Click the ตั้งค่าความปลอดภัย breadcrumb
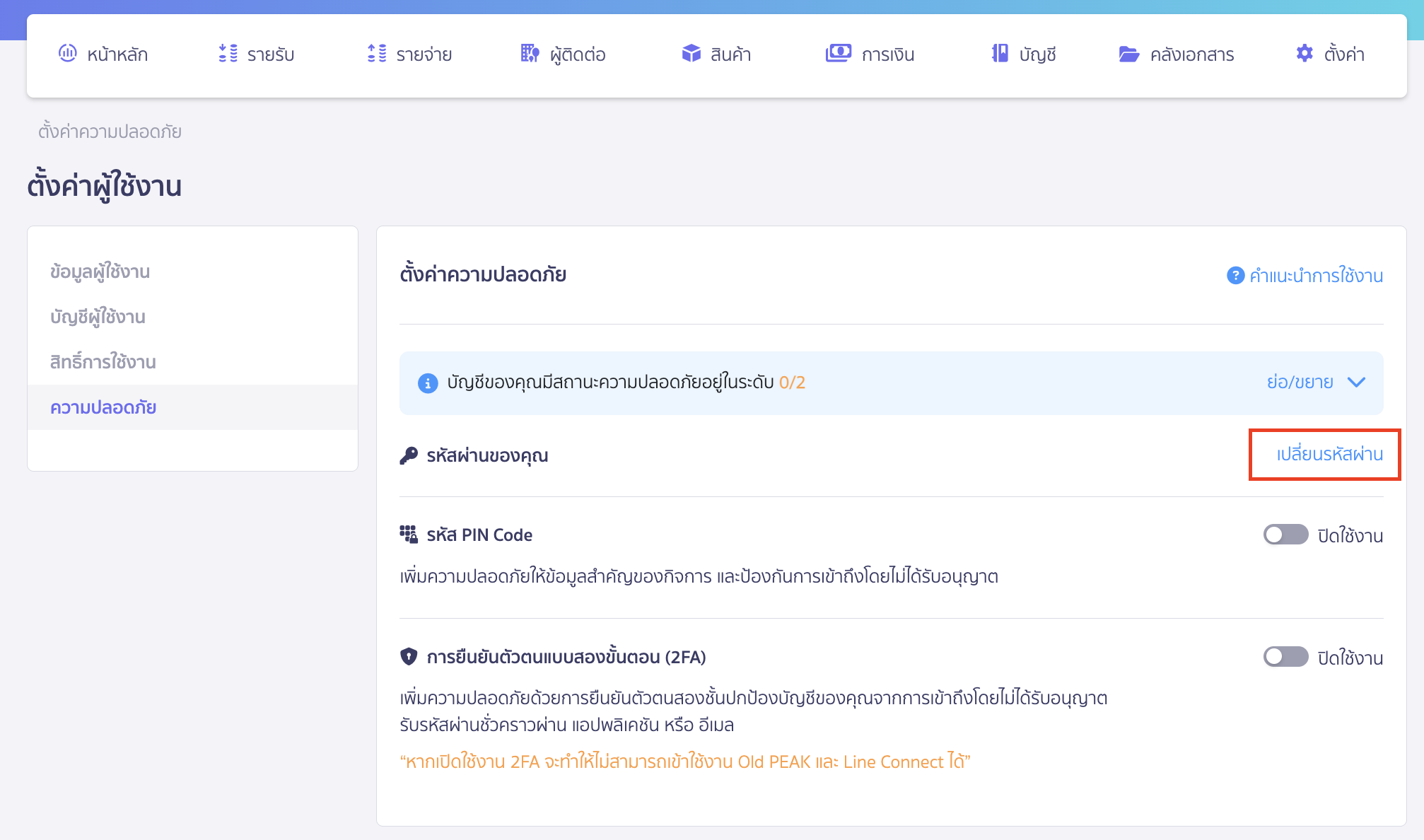Image resolution: width=1424 pixels, height=840 pixels. point(109,132)
